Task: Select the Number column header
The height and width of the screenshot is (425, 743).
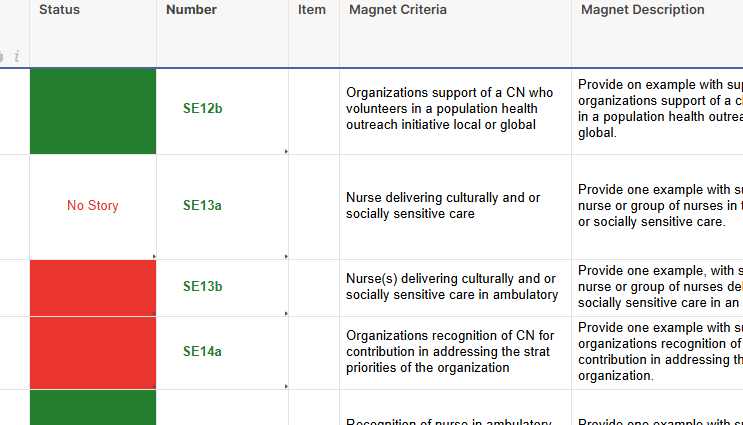Action: [x=222, y=33]
